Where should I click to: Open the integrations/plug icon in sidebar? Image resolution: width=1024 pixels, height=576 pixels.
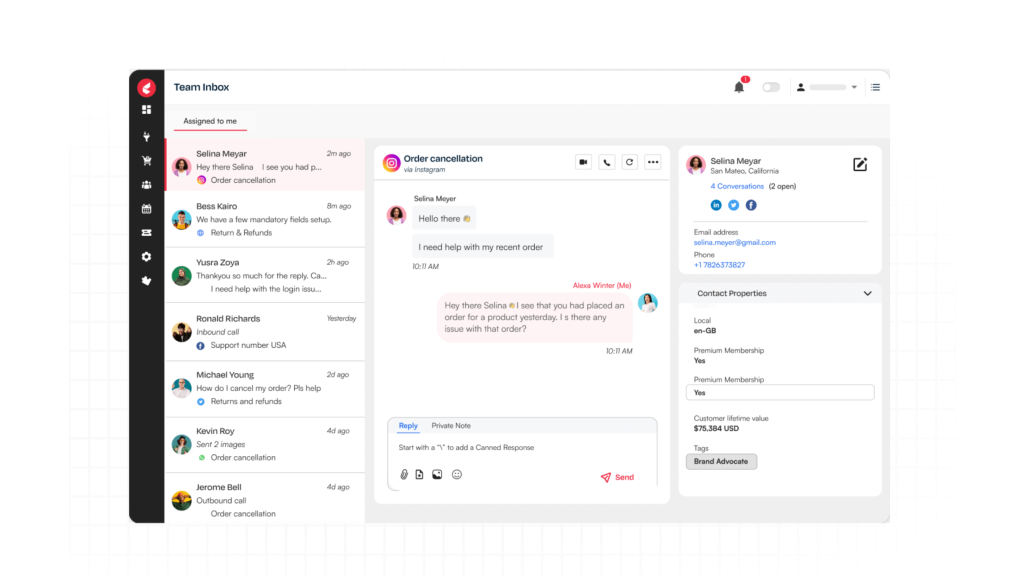tap(146, 136)
